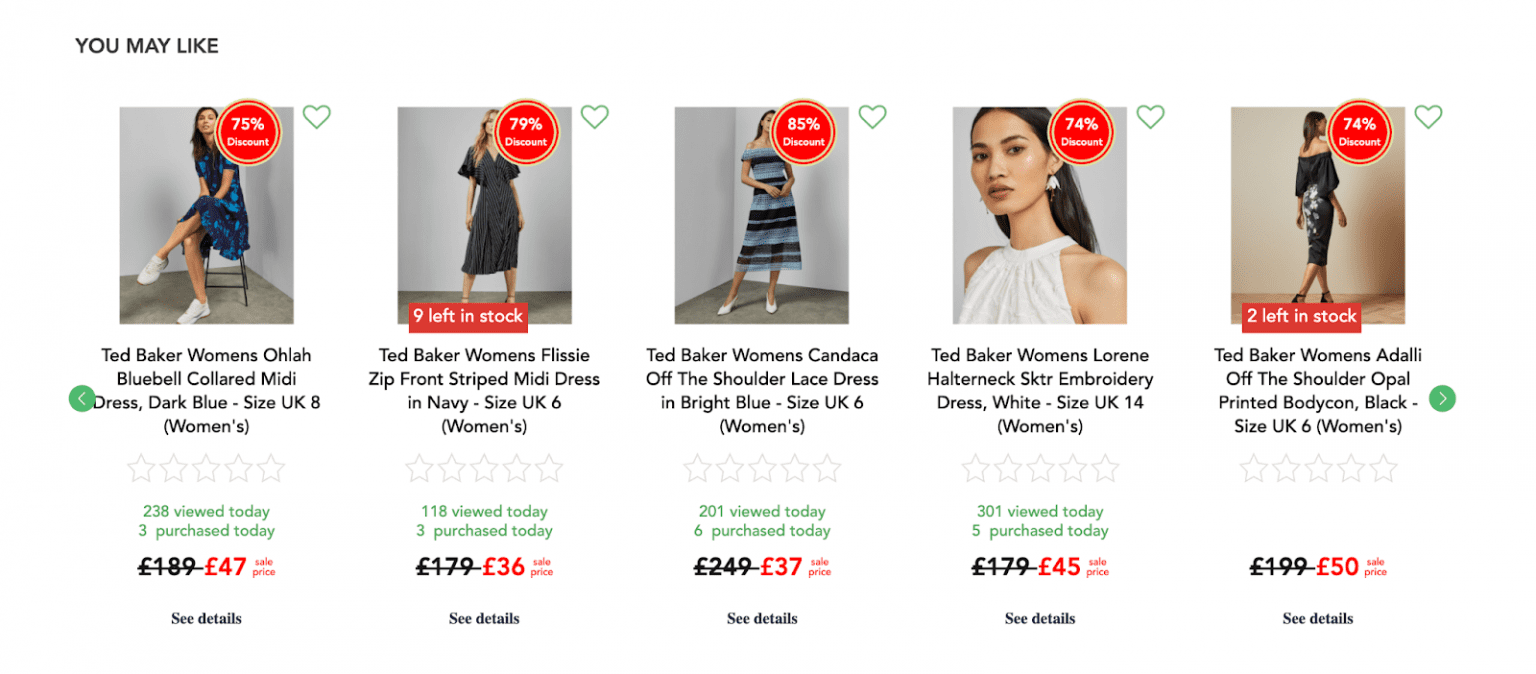See details for the £36 Flissie dress
1536x674 pixels.
coord(484,619)
